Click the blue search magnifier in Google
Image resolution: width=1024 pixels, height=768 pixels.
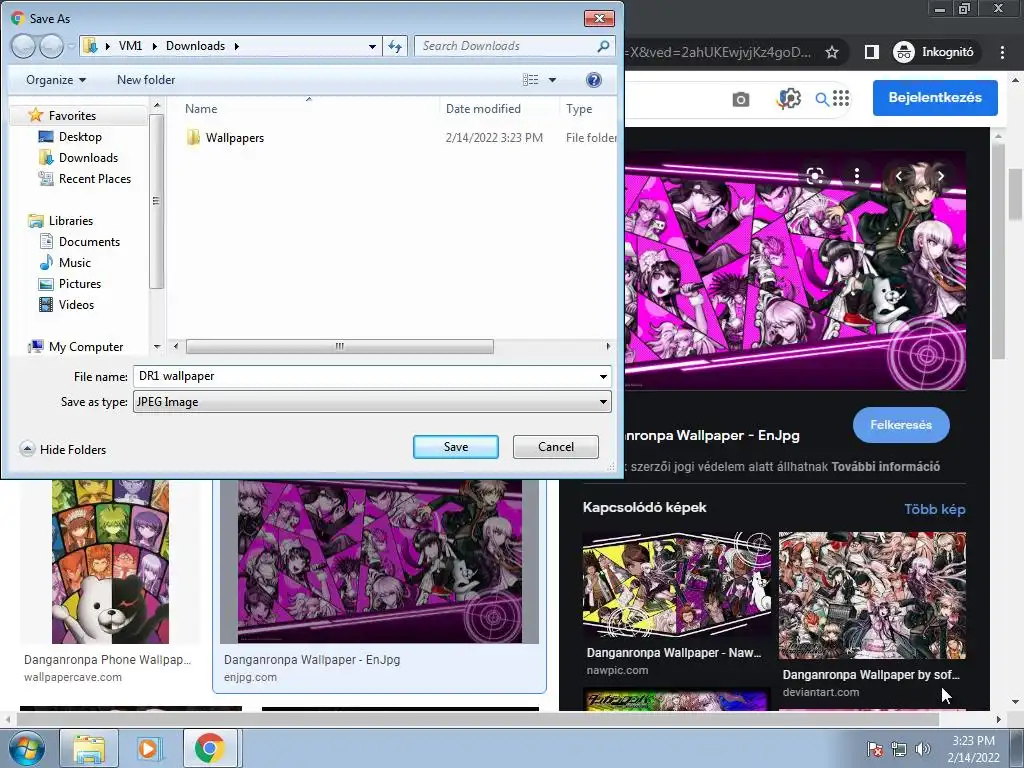822,99
